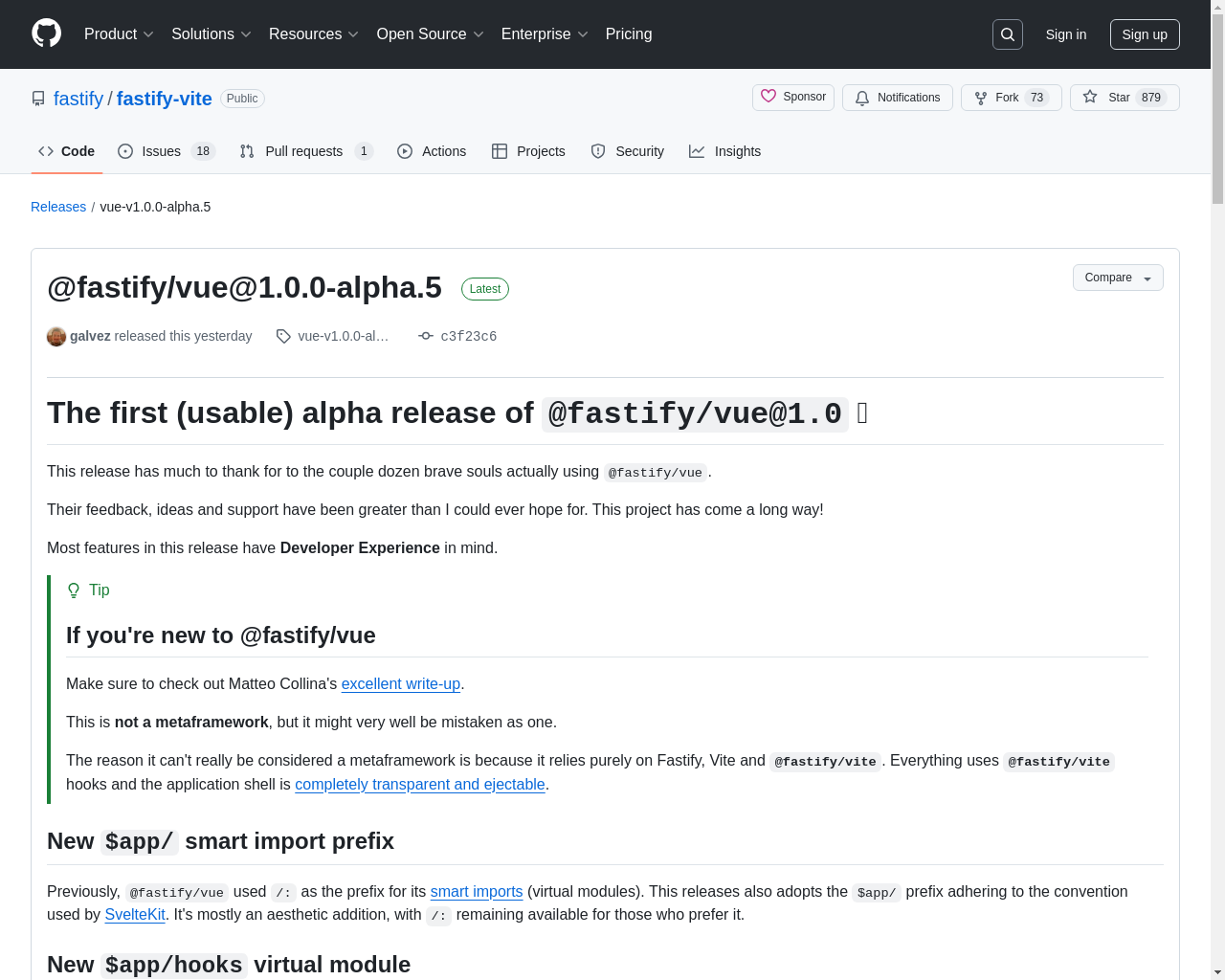
Task: Open the Pull requests tab
Action: click(x=306, y=151)
